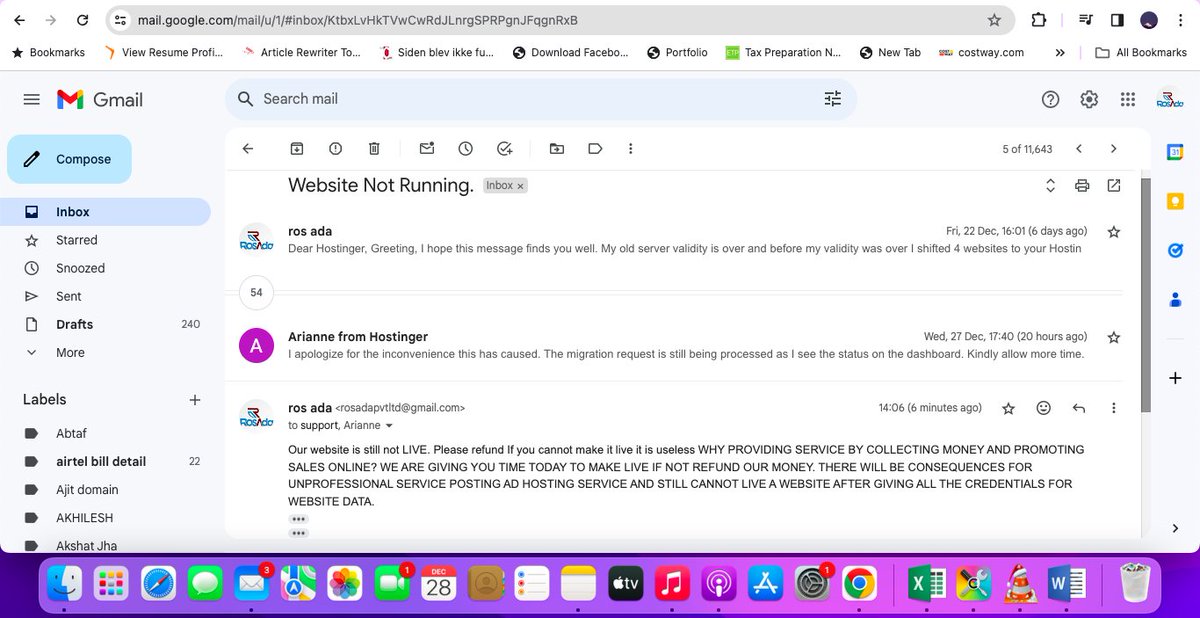Open the Labels tag icon
This screenshot has height=618, width=1200.
[595, 149]
